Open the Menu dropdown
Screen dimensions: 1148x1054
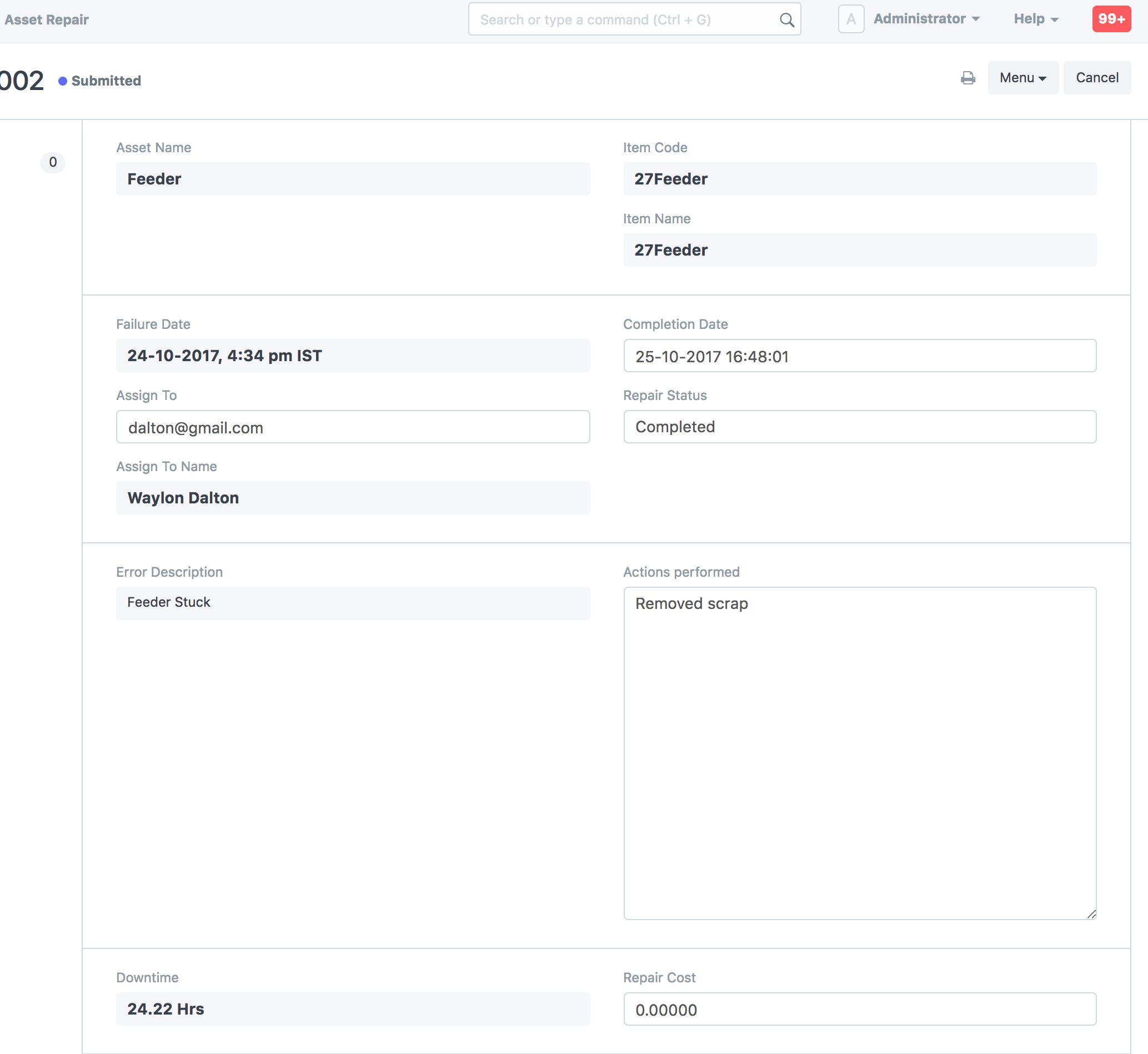pyautogui.click(x=1022, y=78)
